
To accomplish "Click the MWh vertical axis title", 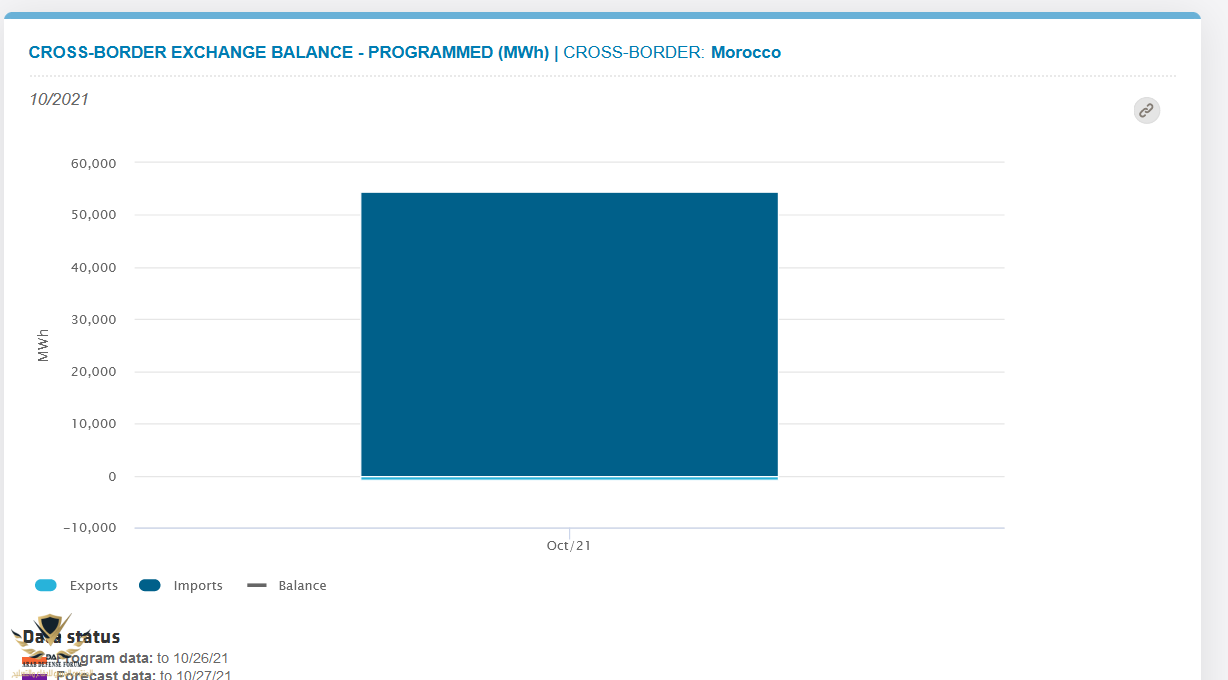I will pos(43,345).
